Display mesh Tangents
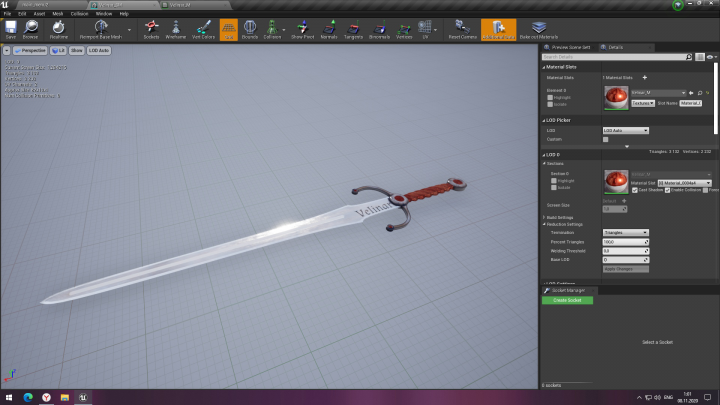 point(353,29)
